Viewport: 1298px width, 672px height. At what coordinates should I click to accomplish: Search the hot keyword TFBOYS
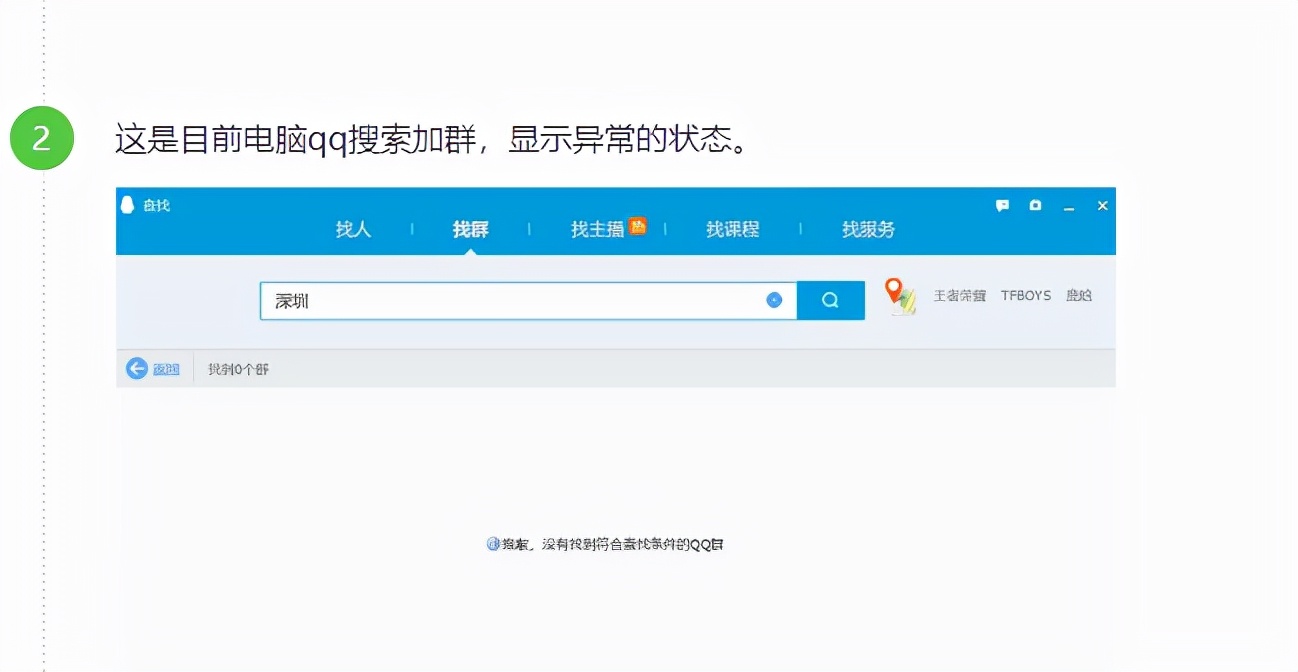pyautogui.click(x=1025, y=295)
